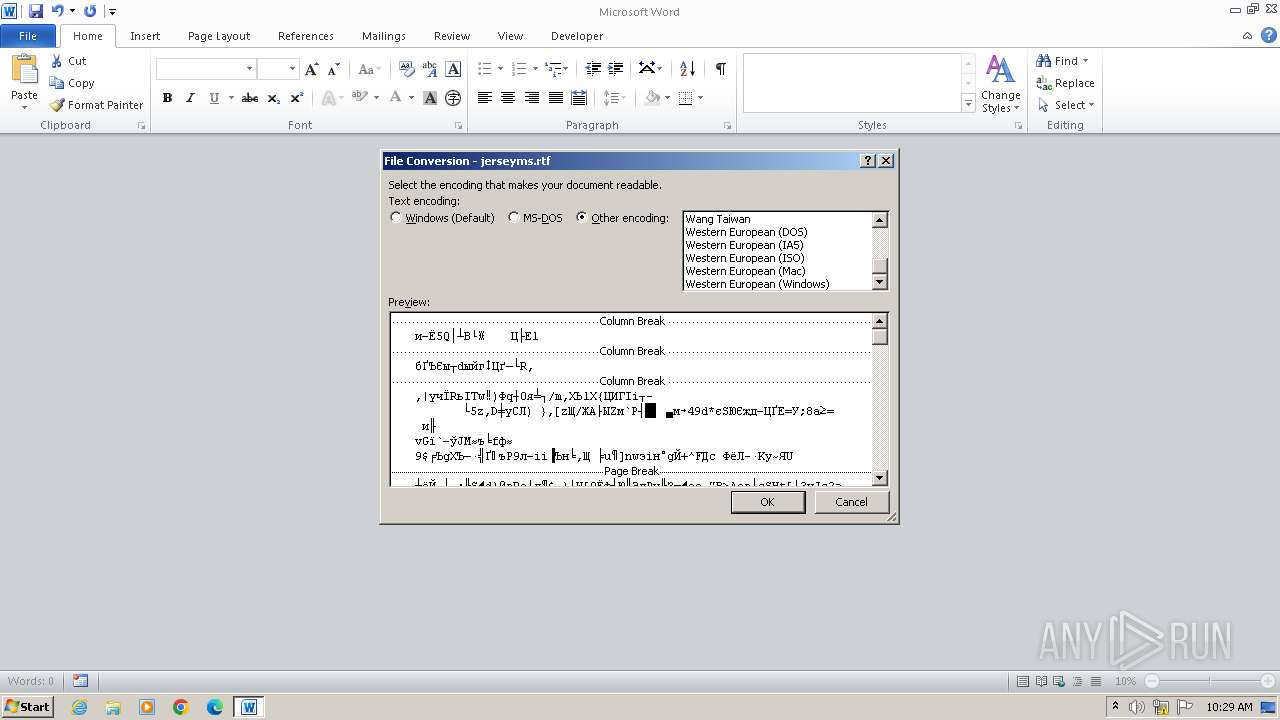The image size is (1280, 720).
Task: Select Wang Taiwan encoding
Action: click(777, 219)
